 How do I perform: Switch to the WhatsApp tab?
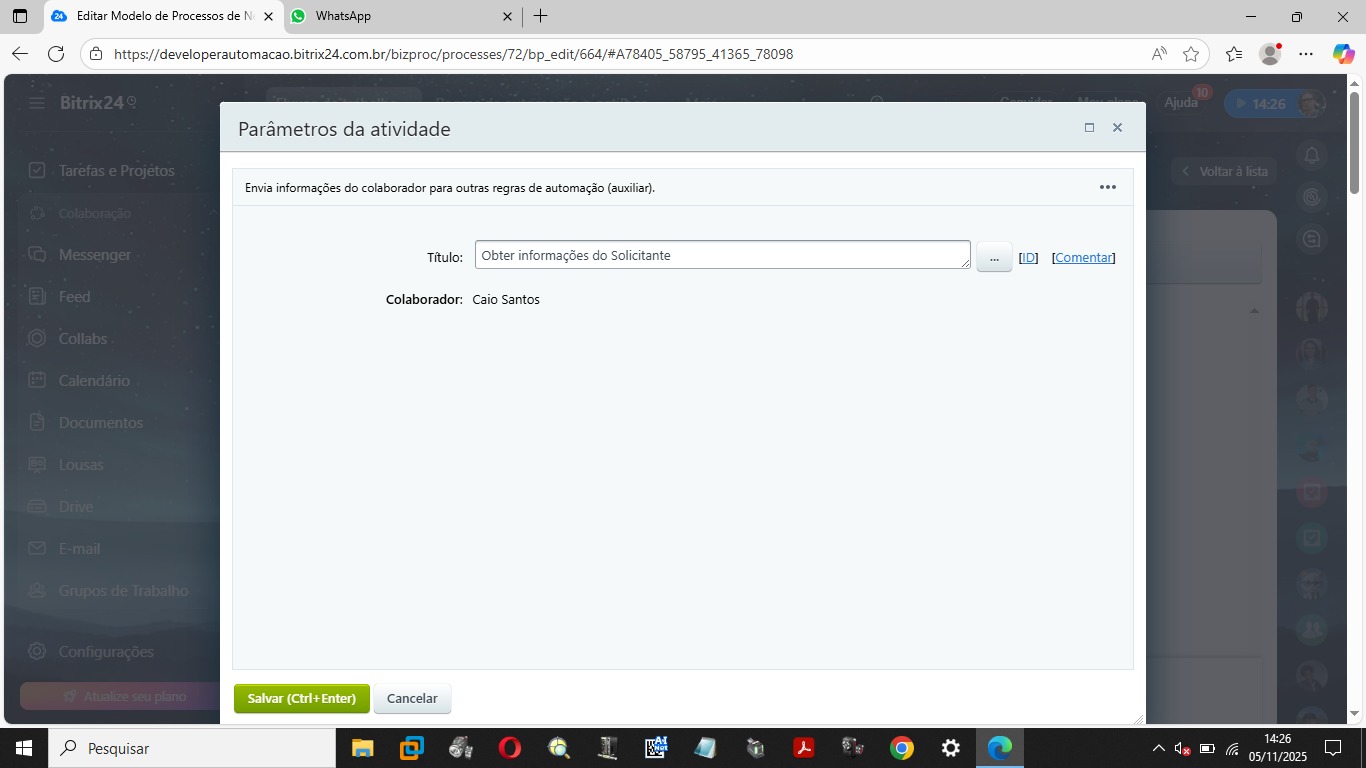[400, 16]
